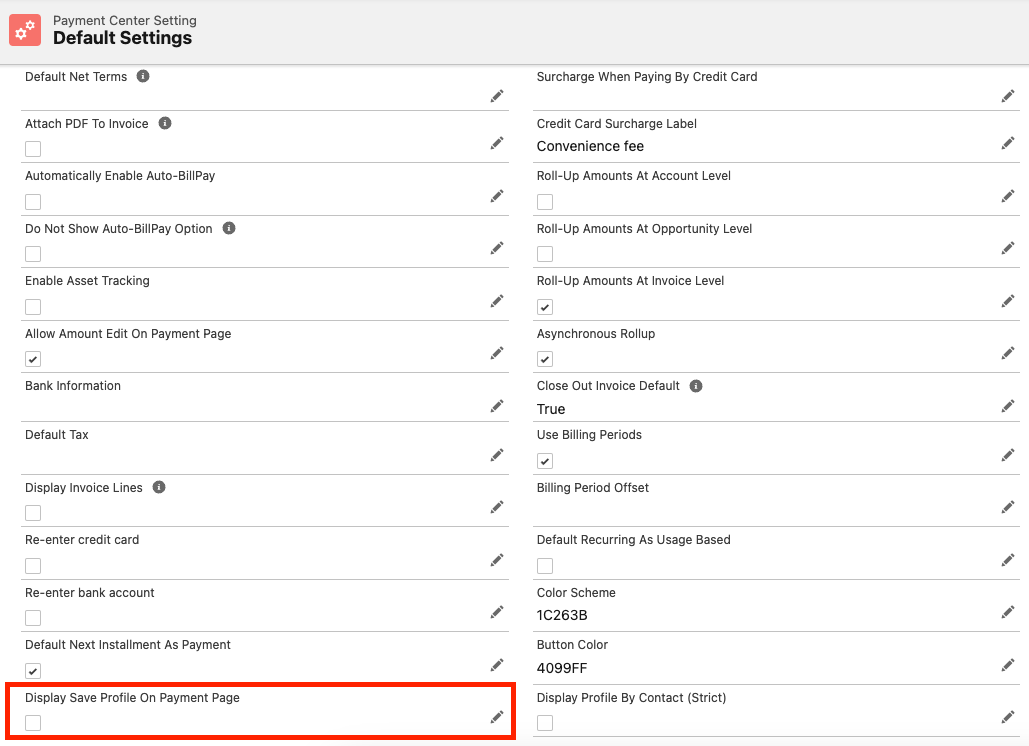Click the Payment Center Setting gear icon
This screenshot has width=1029, height=746.
click(x=25, y=30)
